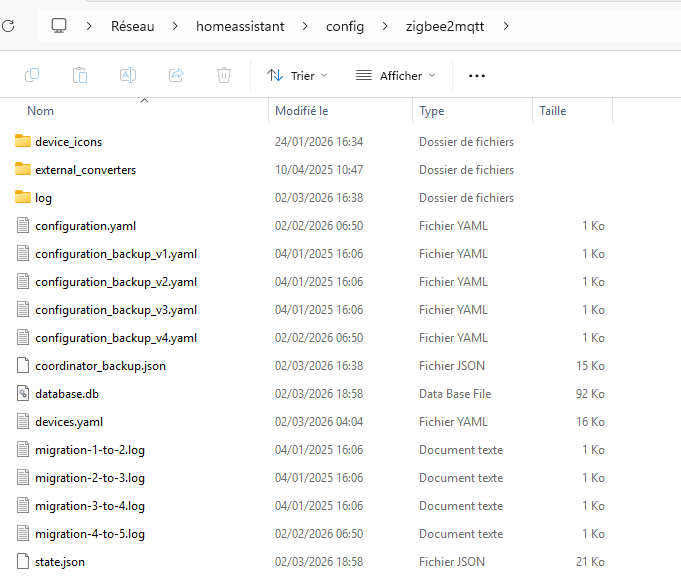Expand chevron after zigbee2mqtt in breadcrumb

point(506,25)
